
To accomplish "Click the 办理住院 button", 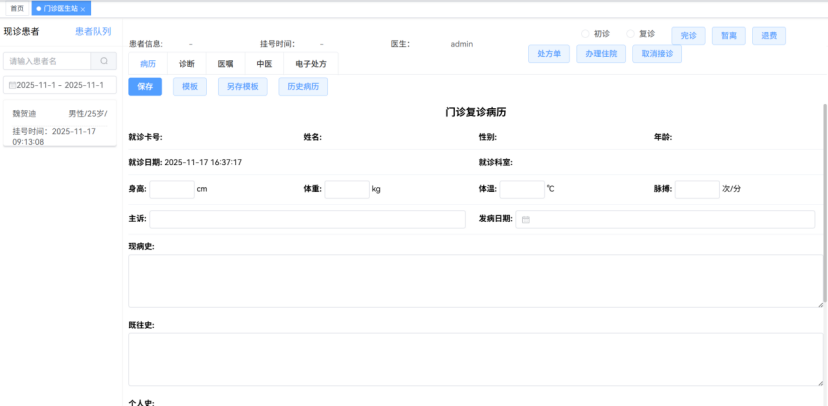I will coord(601,54).
